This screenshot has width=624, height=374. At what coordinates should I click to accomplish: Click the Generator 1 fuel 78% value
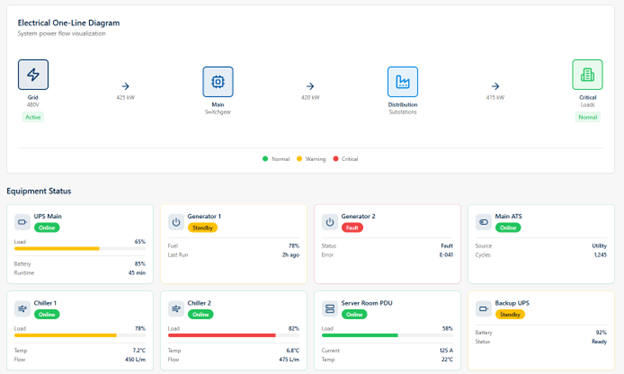294,246
